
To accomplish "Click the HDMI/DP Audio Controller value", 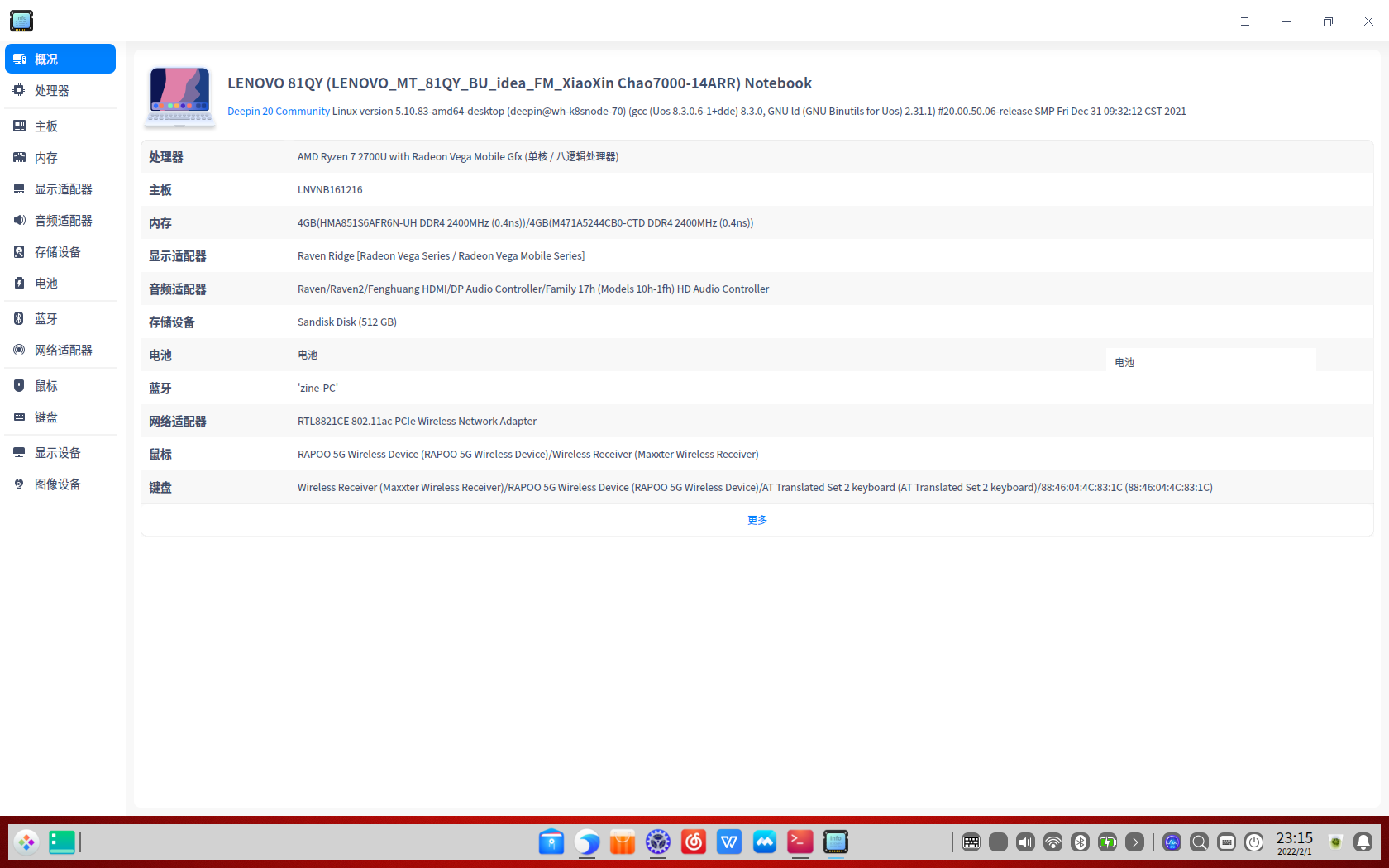I will pyautogui.click(x=533, y=289).
